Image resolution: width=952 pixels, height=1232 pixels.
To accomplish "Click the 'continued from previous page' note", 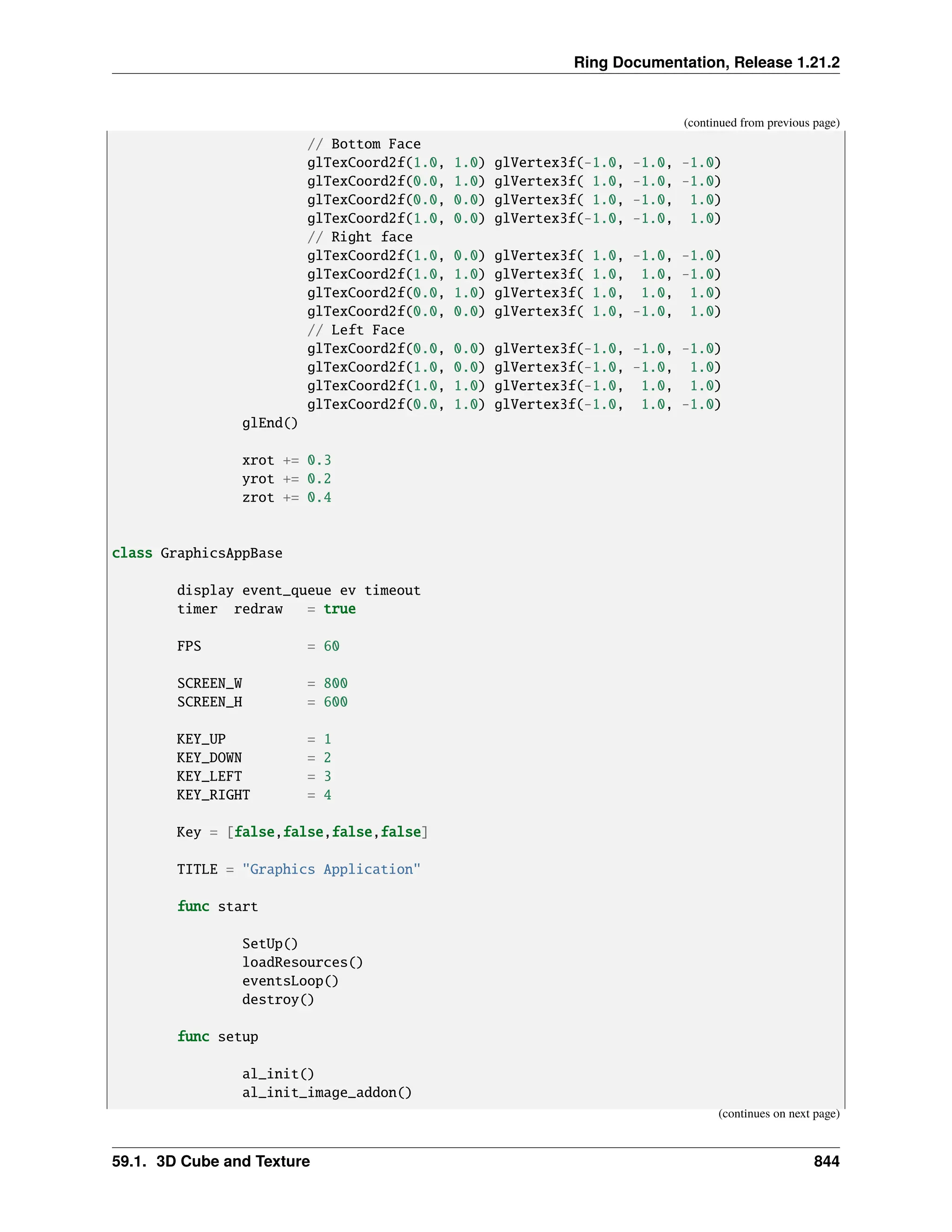I will click(761, 123).
